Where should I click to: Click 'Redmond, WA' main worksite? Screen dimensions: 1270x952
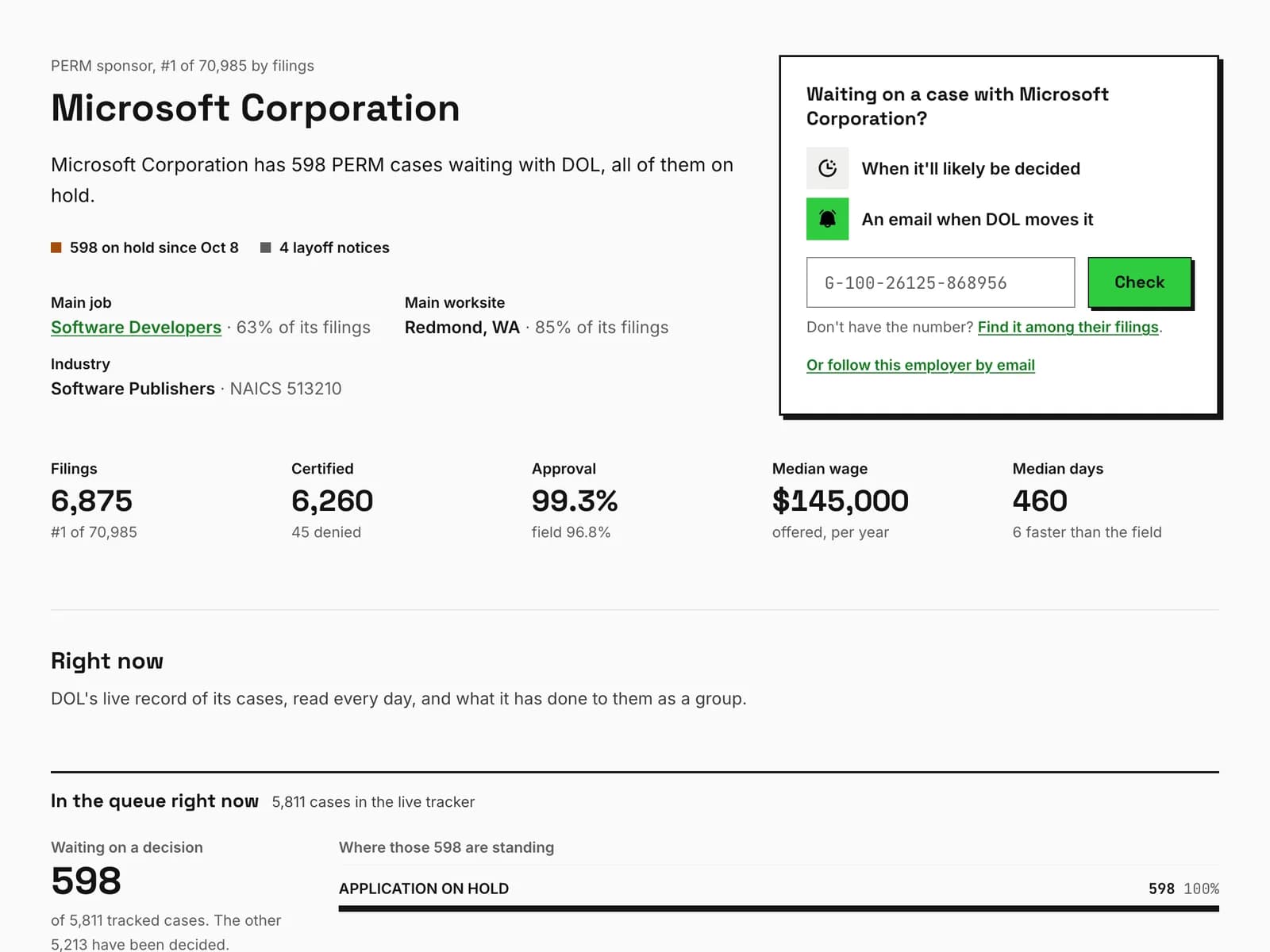(x=462, y=328)
